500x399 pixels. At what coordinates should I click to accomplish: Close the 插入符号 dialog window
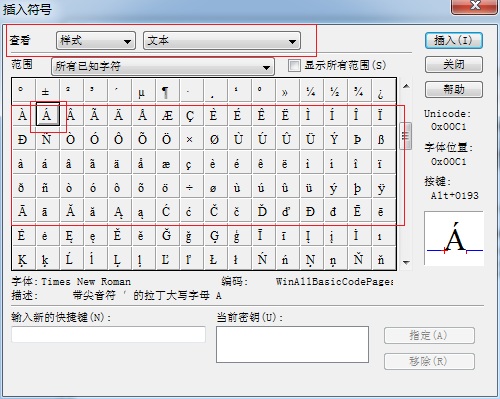[x=474, y=6]
